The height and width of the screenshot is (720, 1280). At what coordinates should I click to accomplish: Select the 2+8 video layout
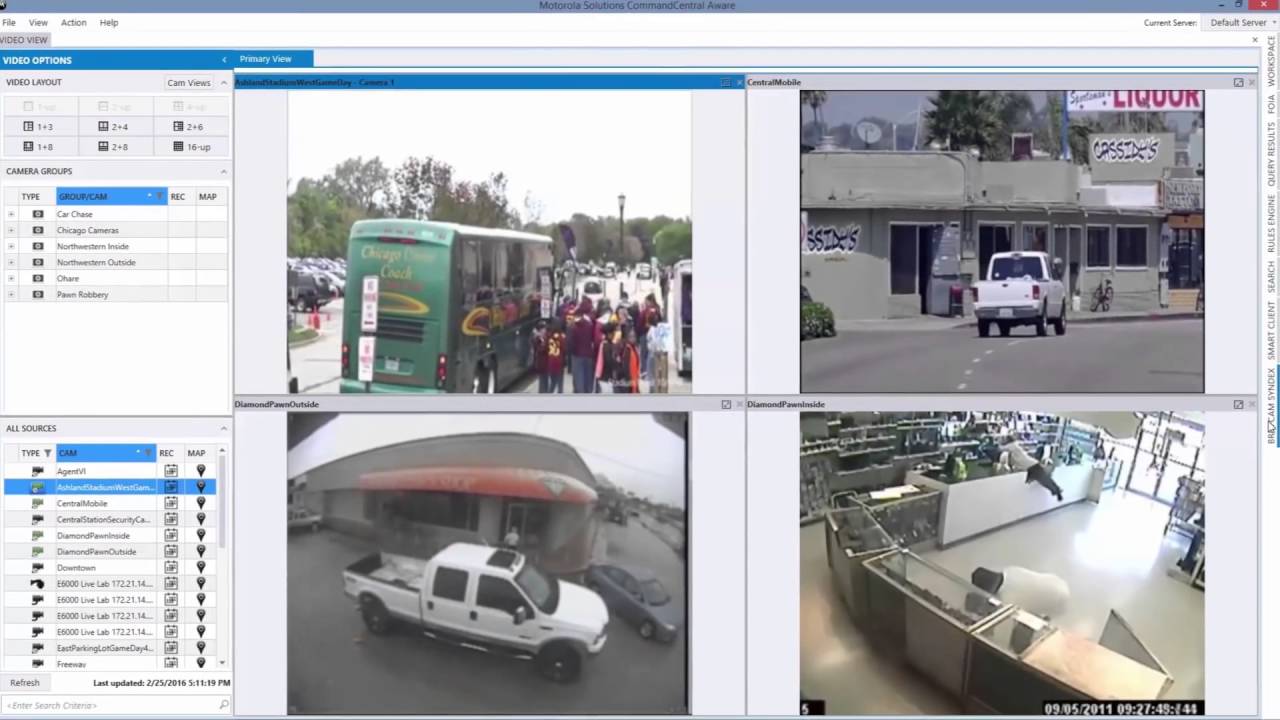(113, 147)
